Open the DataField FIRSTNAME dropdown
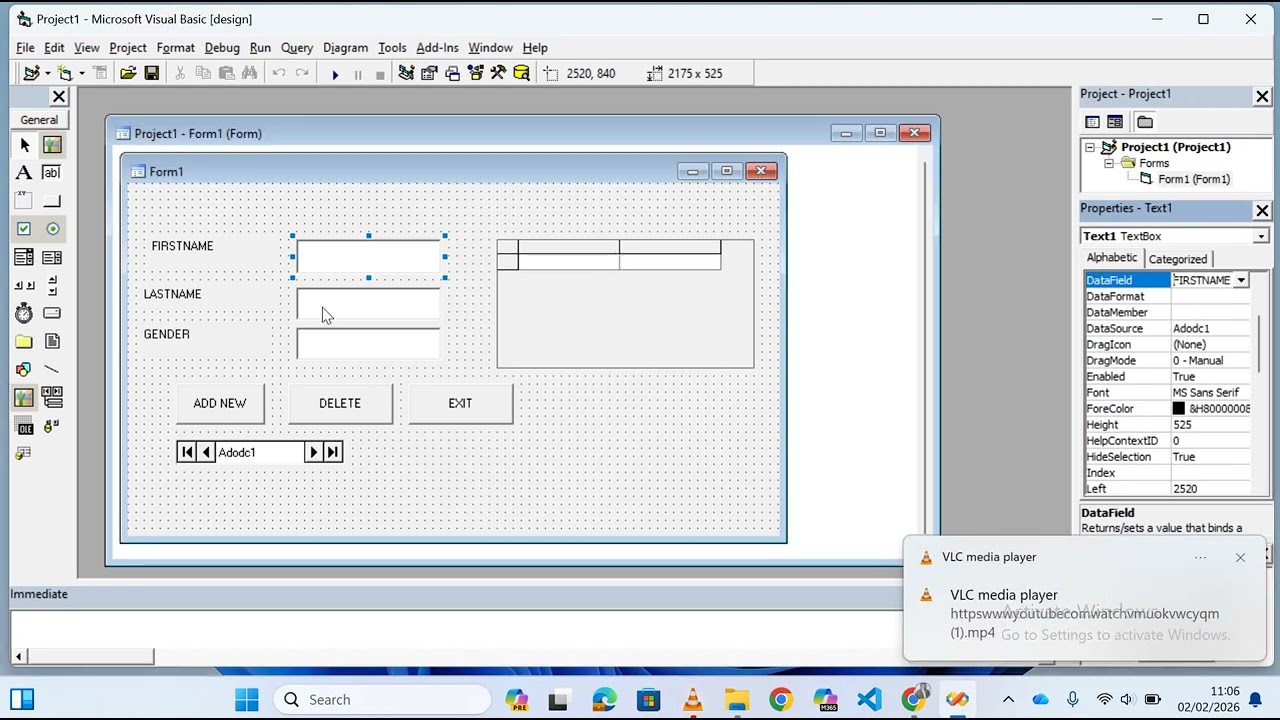 pyautogui.click(x=1241, y=281)
